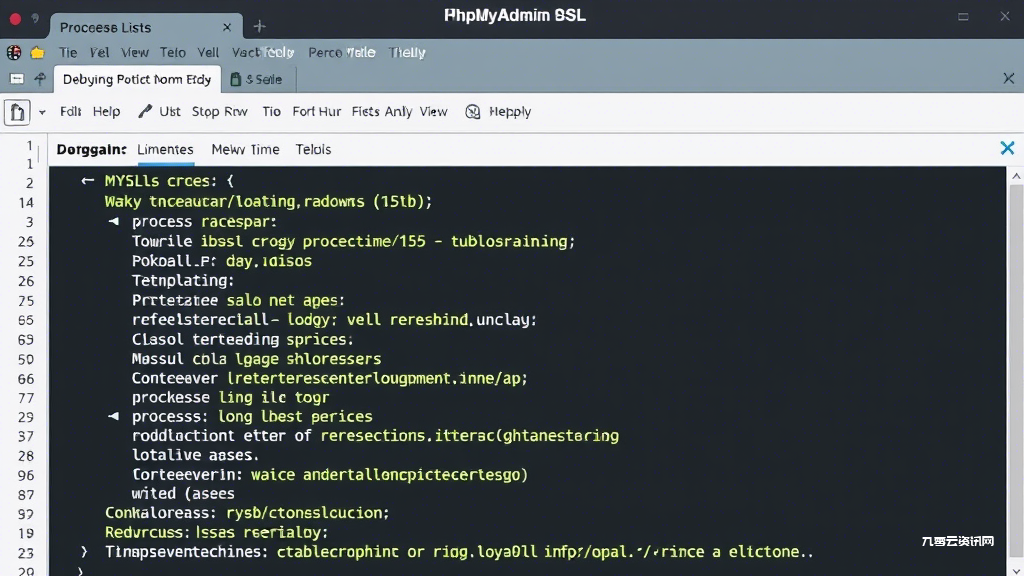Click the 'Massul cola lgage shloressers' line
Viewport: 1024px width, 576px height.
click(257, 359)
